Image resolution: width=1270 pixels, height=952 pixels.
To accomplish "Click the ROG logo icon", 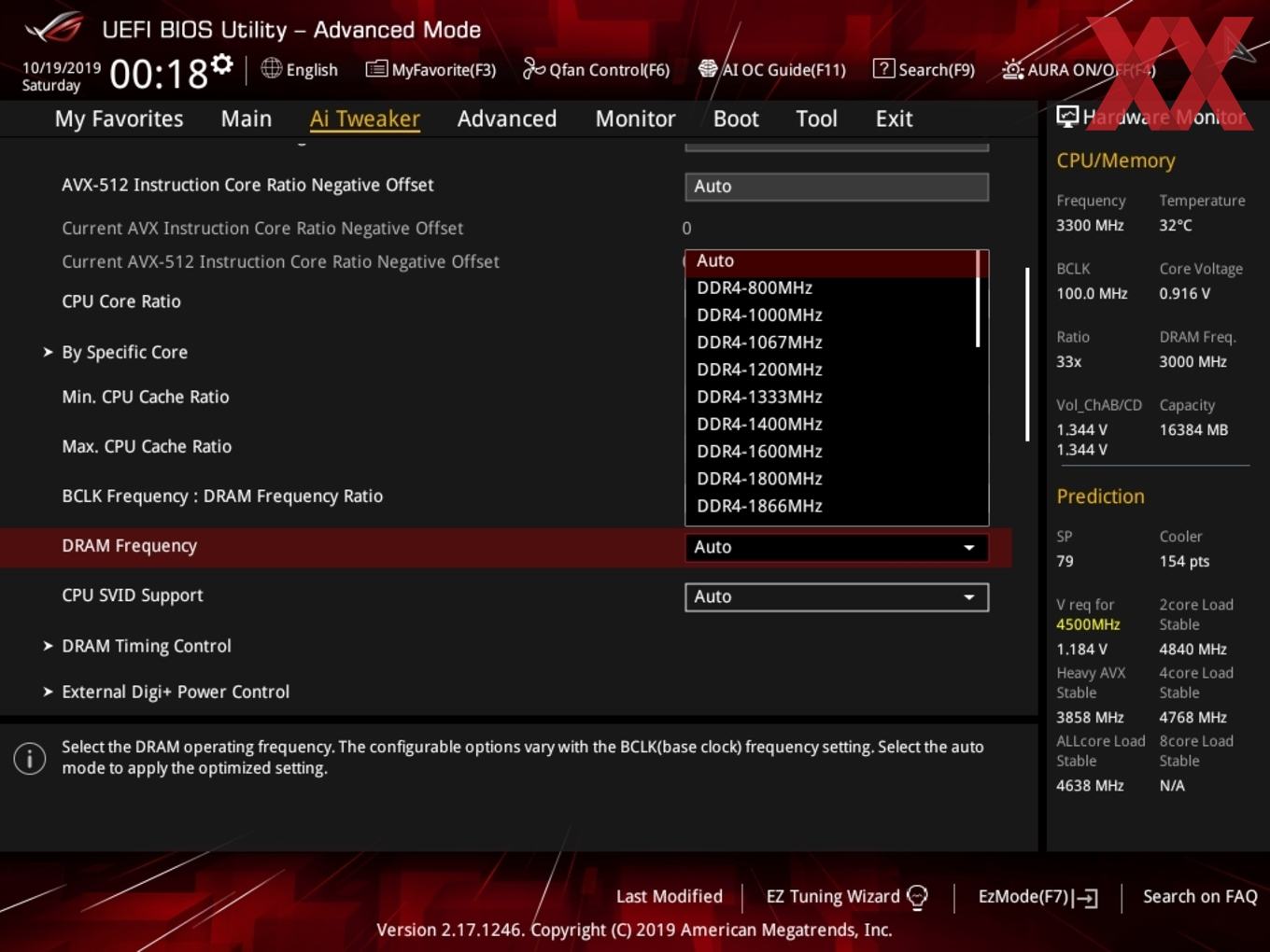I will (x=53, y=28).
